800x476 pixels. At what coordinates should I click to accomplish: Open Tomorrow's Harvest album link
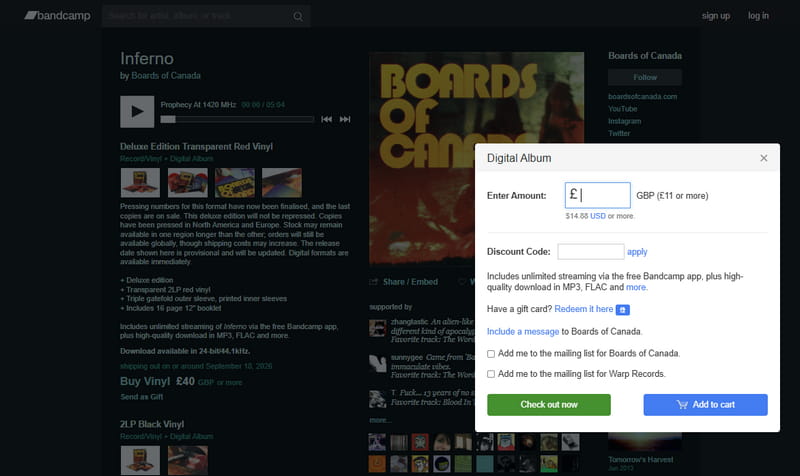tap(641, 460)
